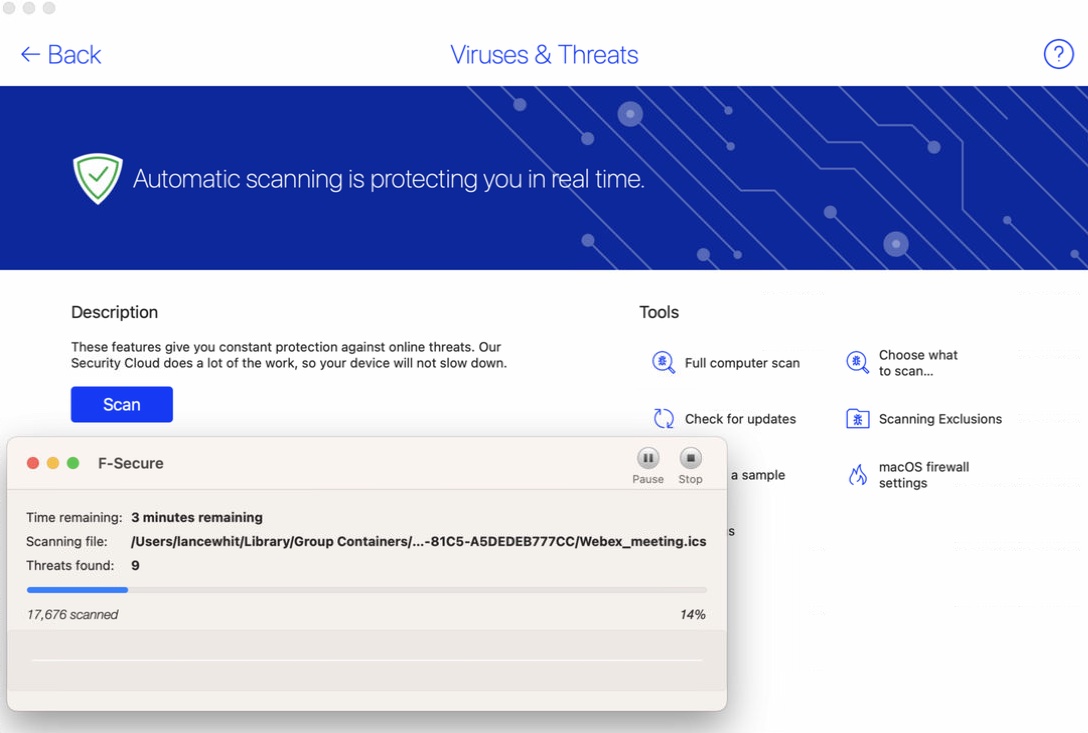1088x733 pixels.
Task: Click the '17,676 scanned' counter
Action: [x=72, y=614]
